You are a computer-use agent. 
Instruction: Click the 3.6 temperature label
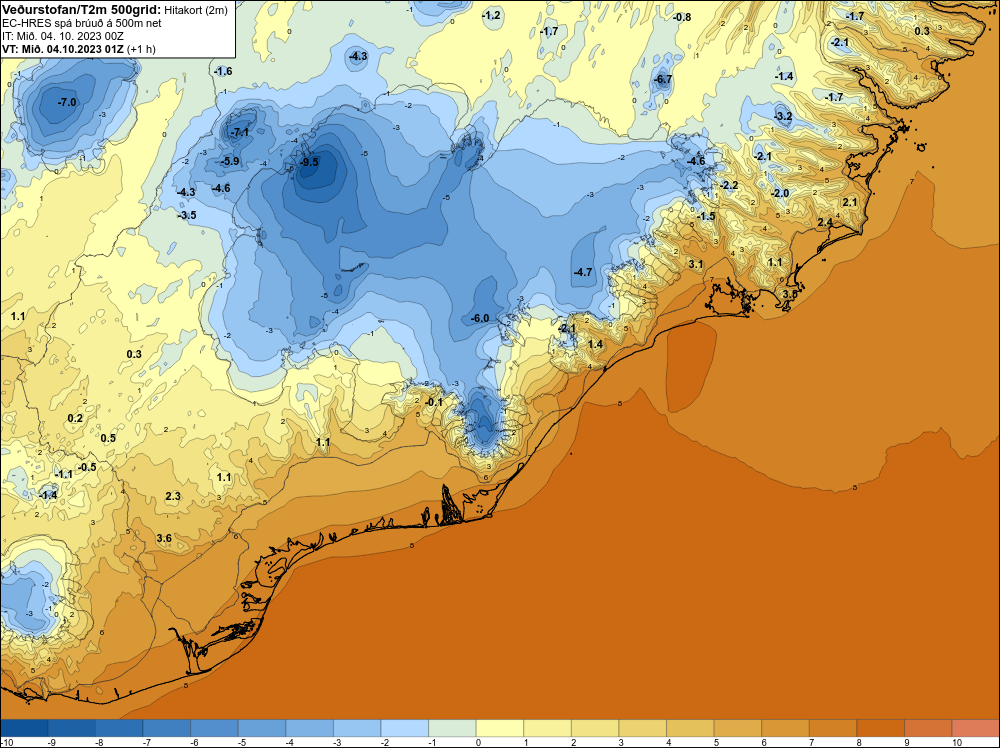164,539
